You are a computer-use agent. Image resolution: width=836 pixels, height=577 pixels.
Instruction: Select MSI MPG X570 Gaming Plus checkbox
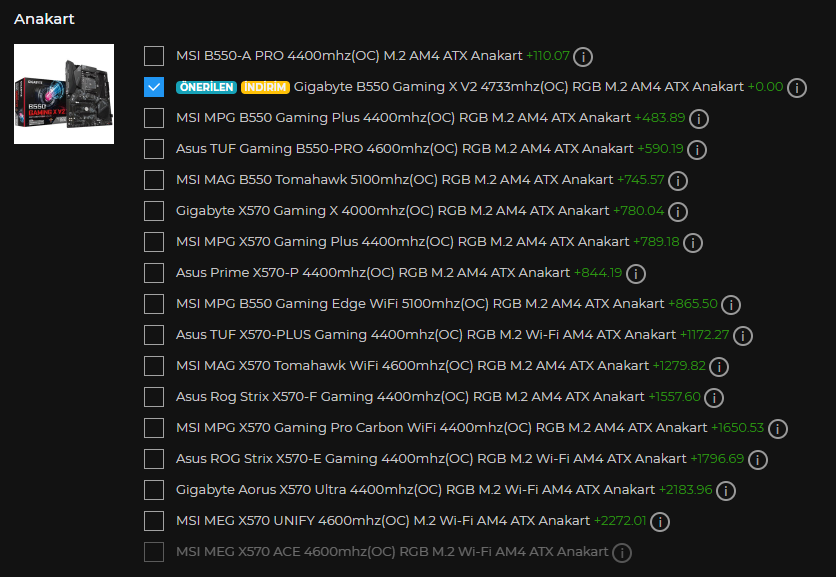[x=154, y=242]
